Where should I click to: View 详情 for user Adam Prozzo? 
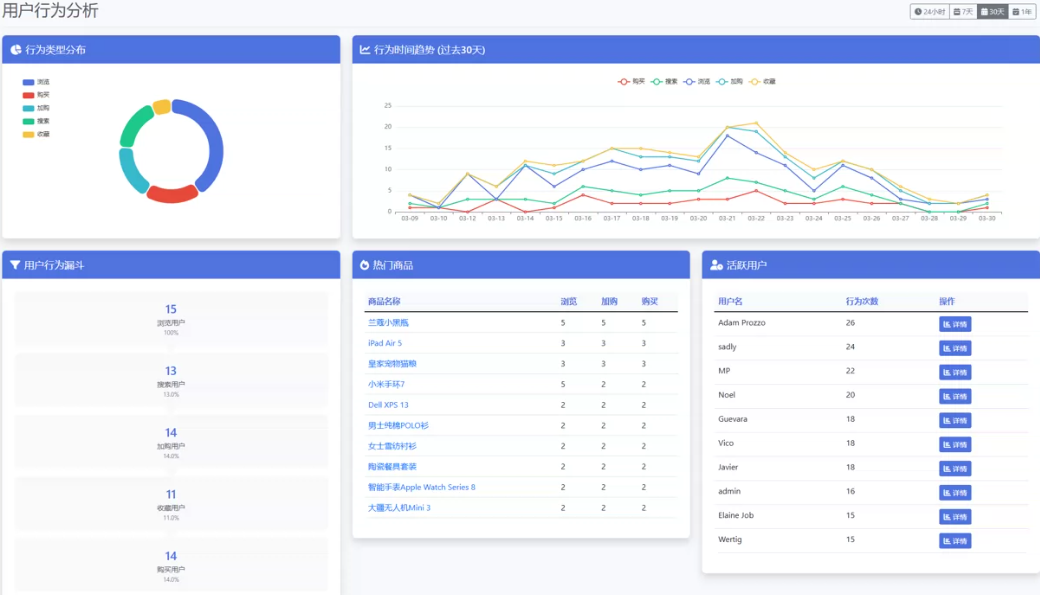(x=955, y=324)
